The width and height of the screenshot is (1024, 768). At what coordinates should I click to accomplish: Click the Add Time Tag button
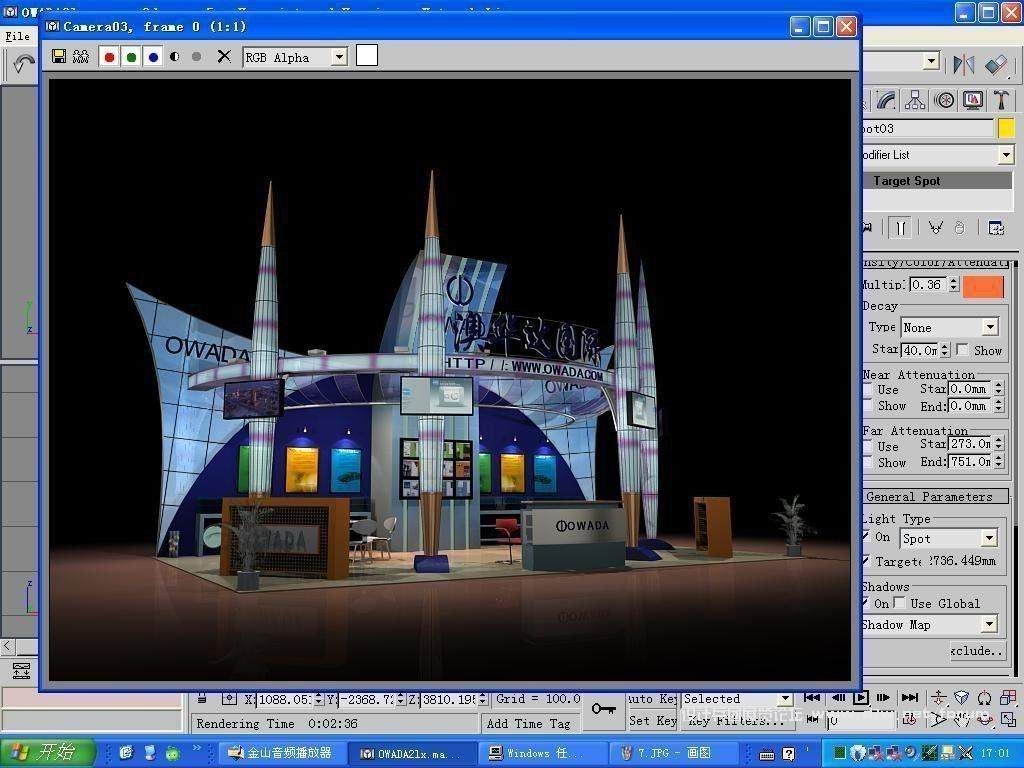(528, 724)
